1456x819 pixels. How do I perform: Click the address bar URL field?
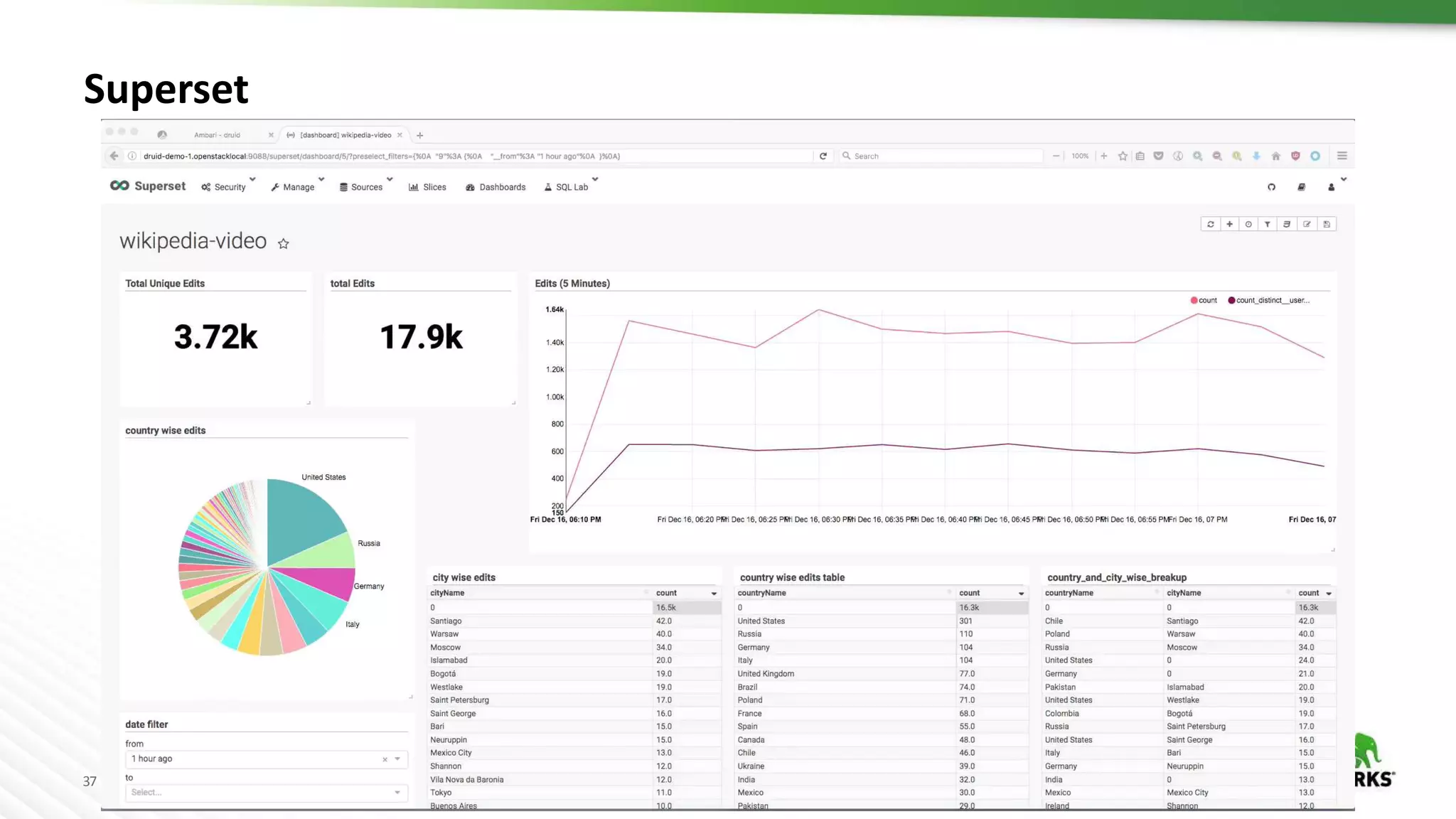tap(469, 156)
